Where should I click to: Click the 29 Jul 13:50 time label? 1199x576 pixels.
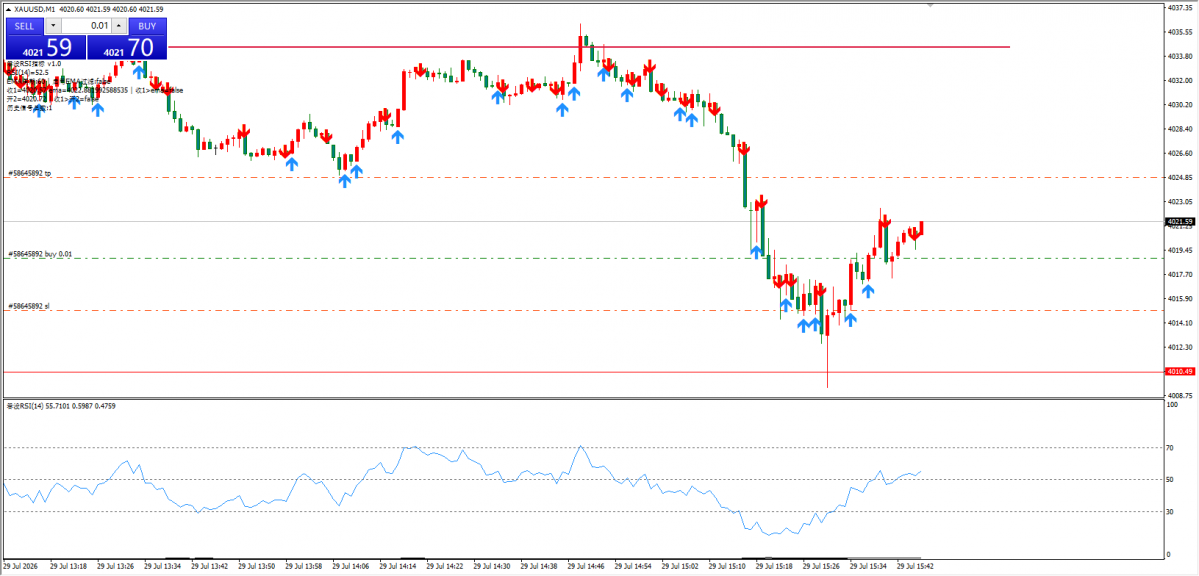point(256,567)
